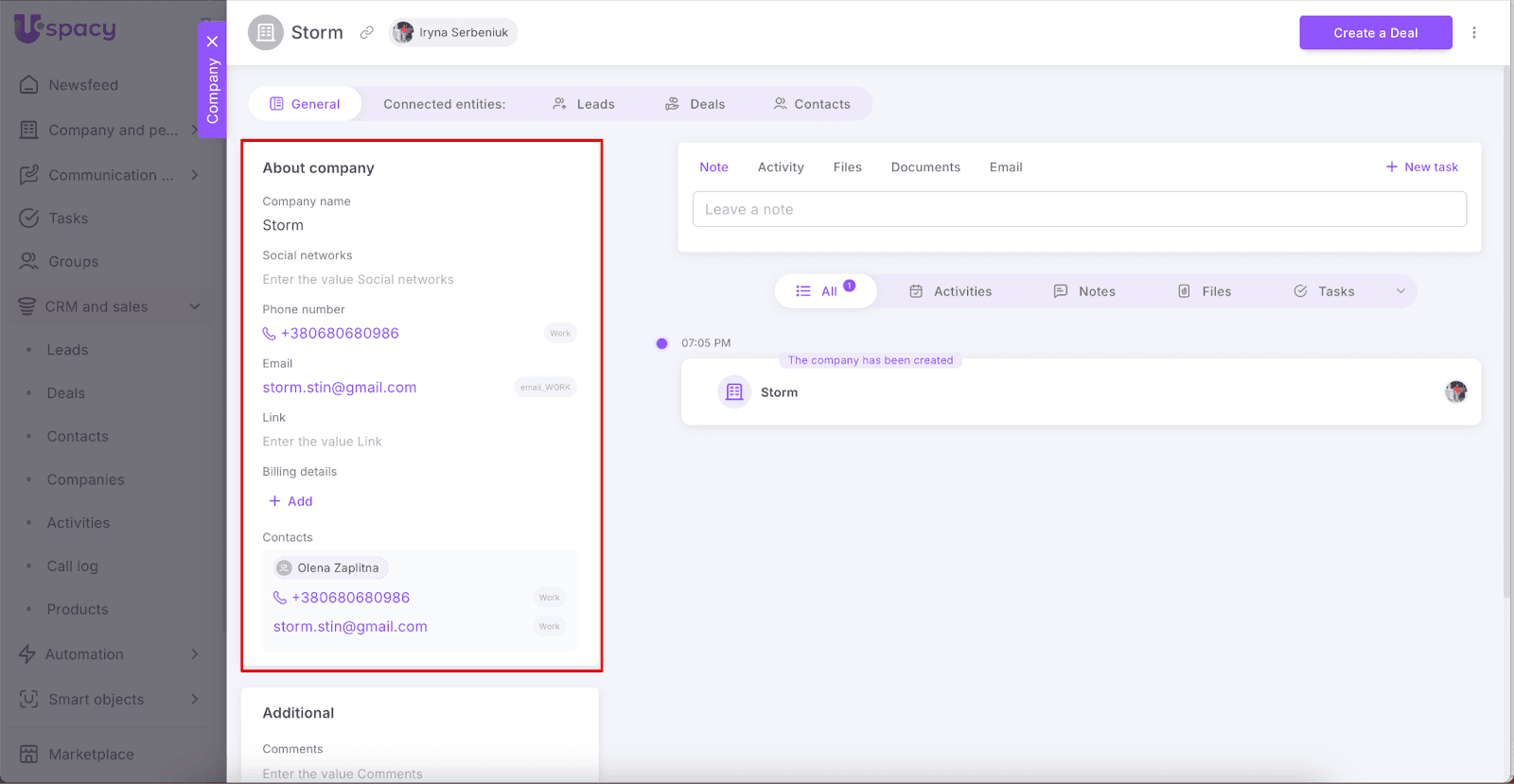Open the Files tab in note panel

pyautogui.click(x=847, y=167)
